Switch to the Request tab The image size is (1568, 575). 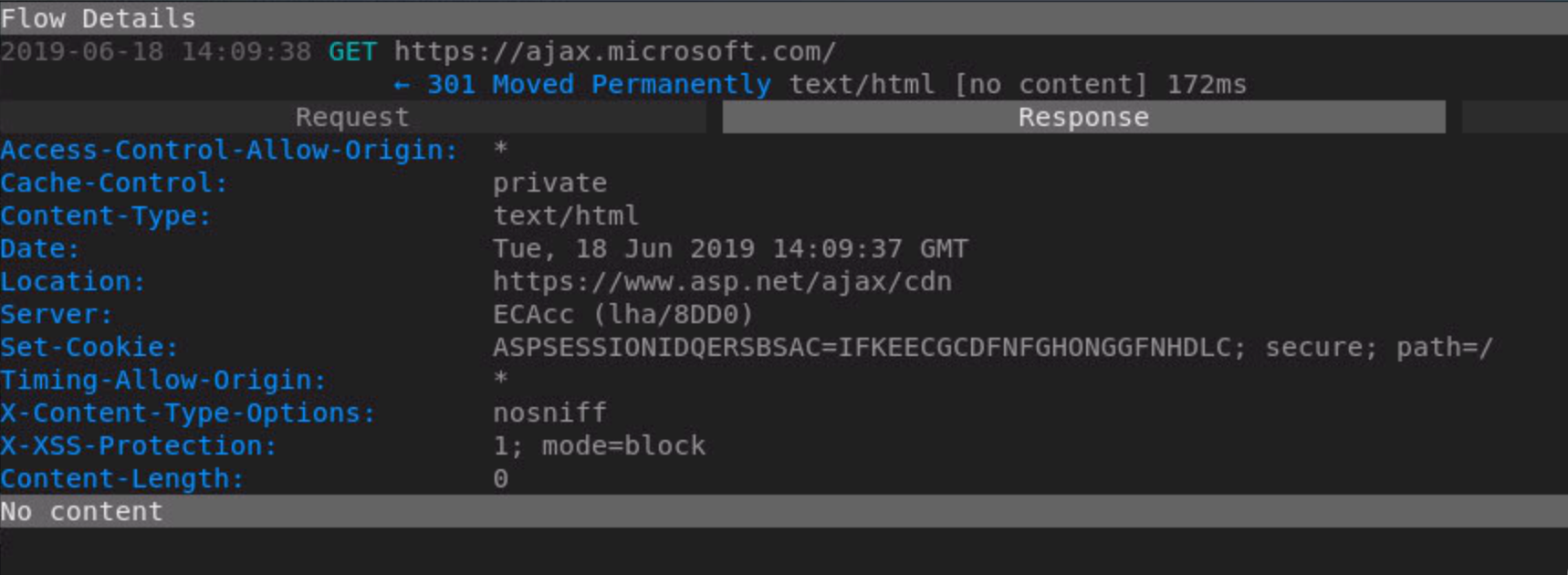(x=351, y=118)
